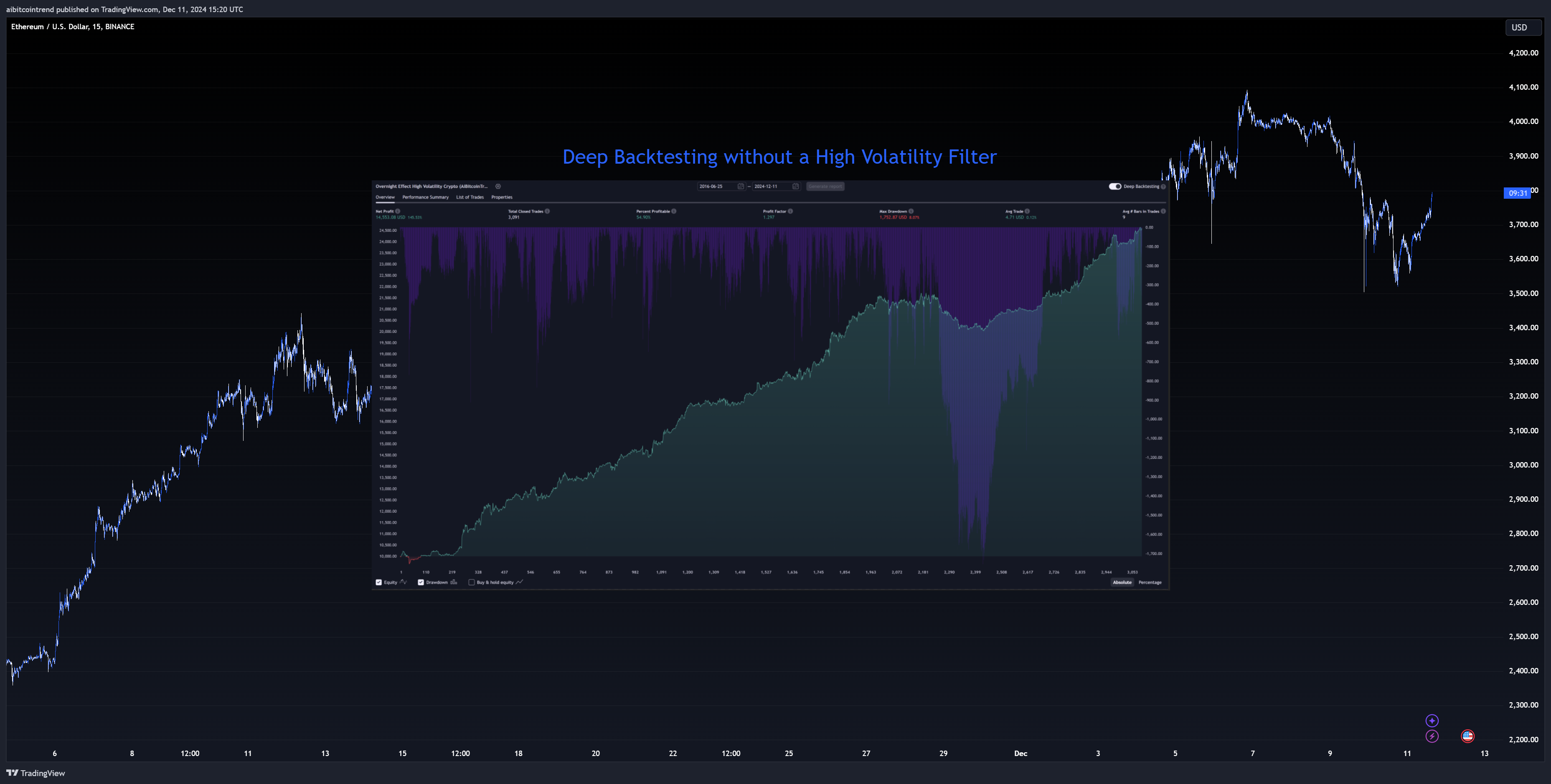Show the Max Drawdown info tooltip

911,211
